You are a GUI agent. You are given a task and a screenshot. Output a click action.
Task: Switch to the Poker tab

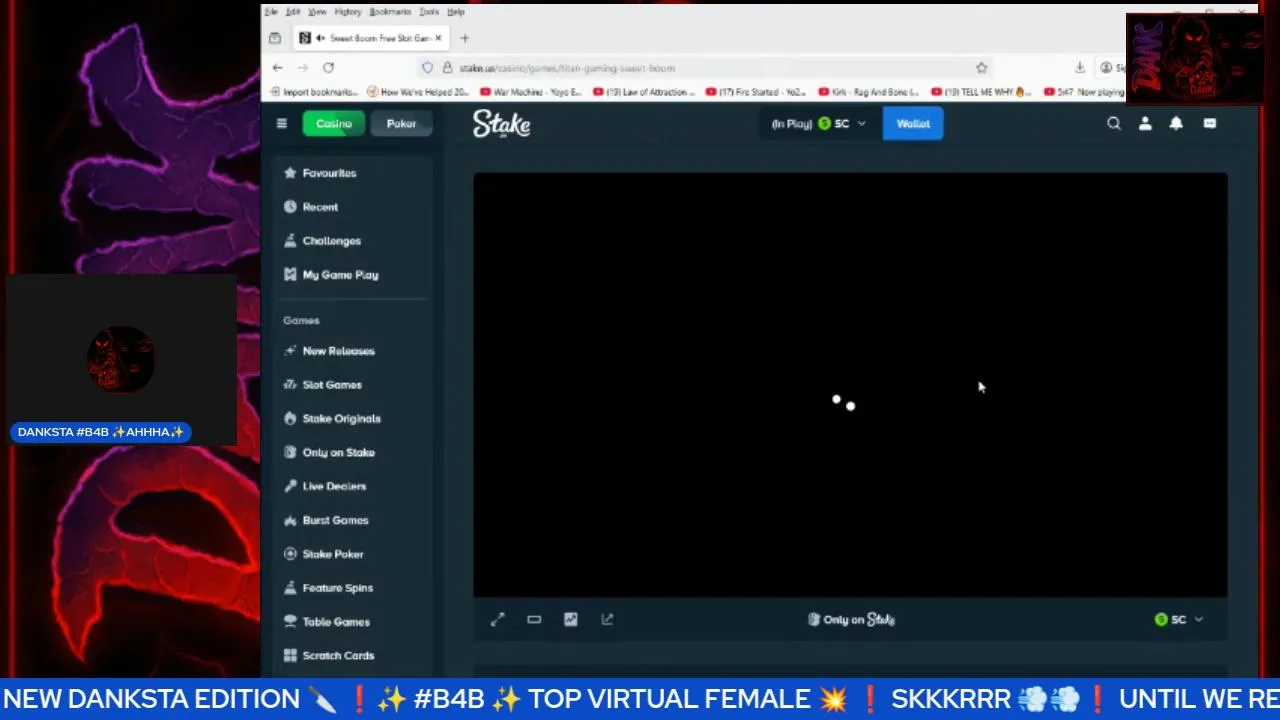(x=401, y=124)
